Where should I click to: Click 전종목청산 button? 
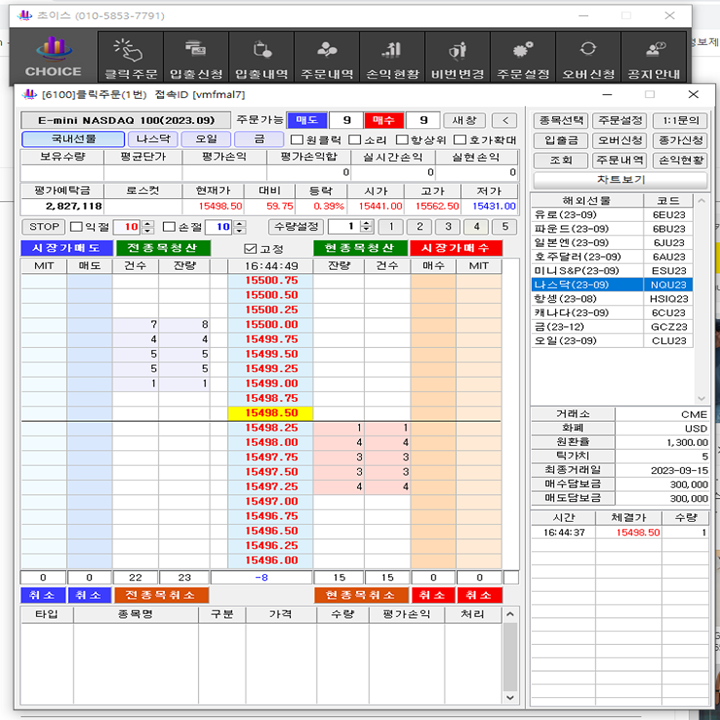click(x=163, y=248)
